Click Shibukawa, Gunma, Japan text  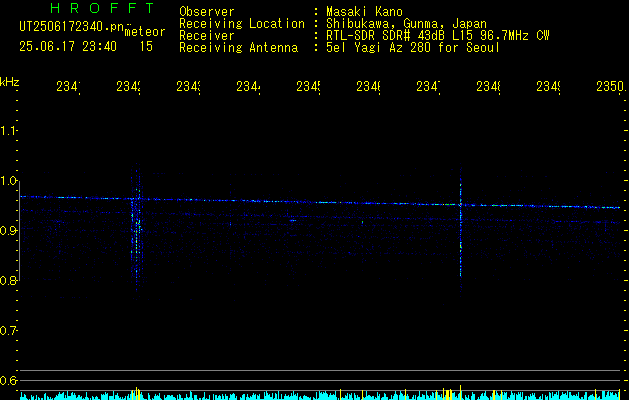(406, 24)
